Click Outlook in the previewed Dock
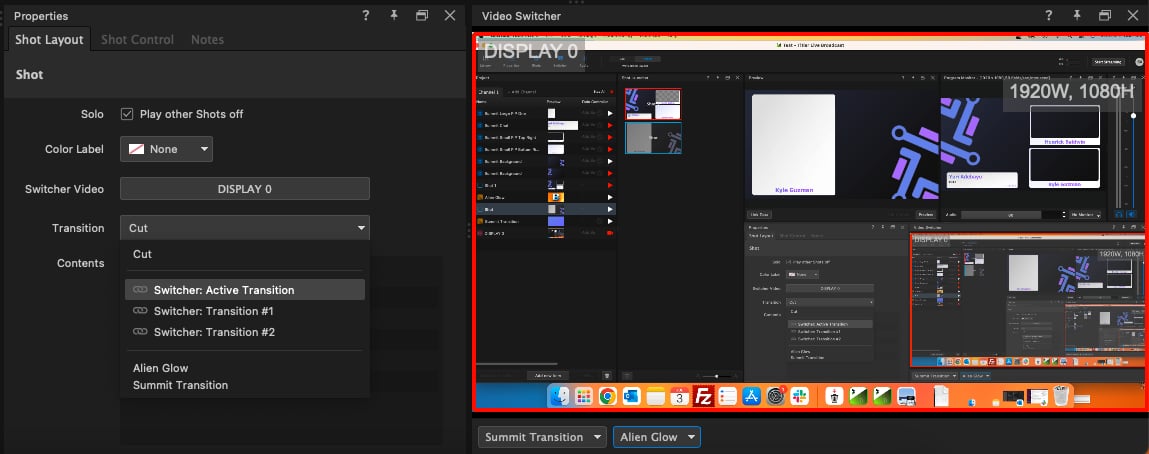The image size is (1149, 454). [x=631, y=396]
